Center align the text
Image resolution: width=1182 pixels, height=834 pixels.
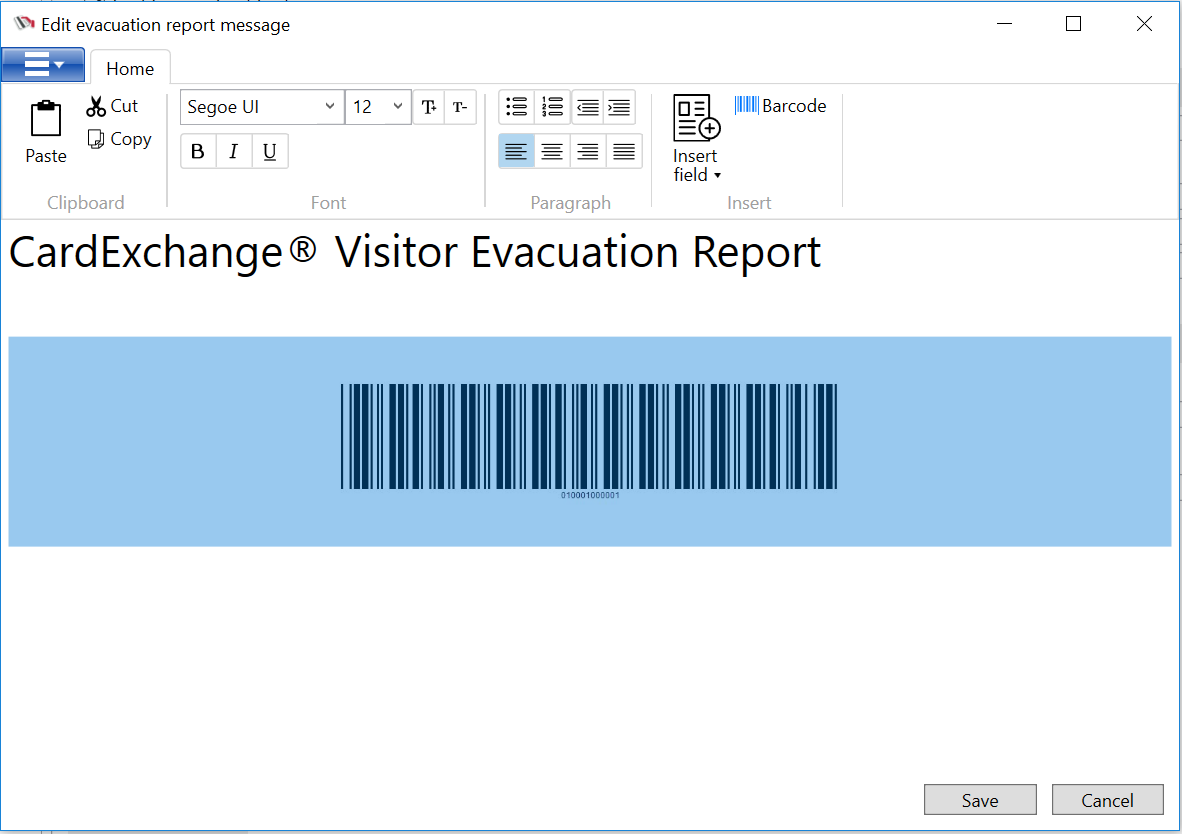pos(552,152)
